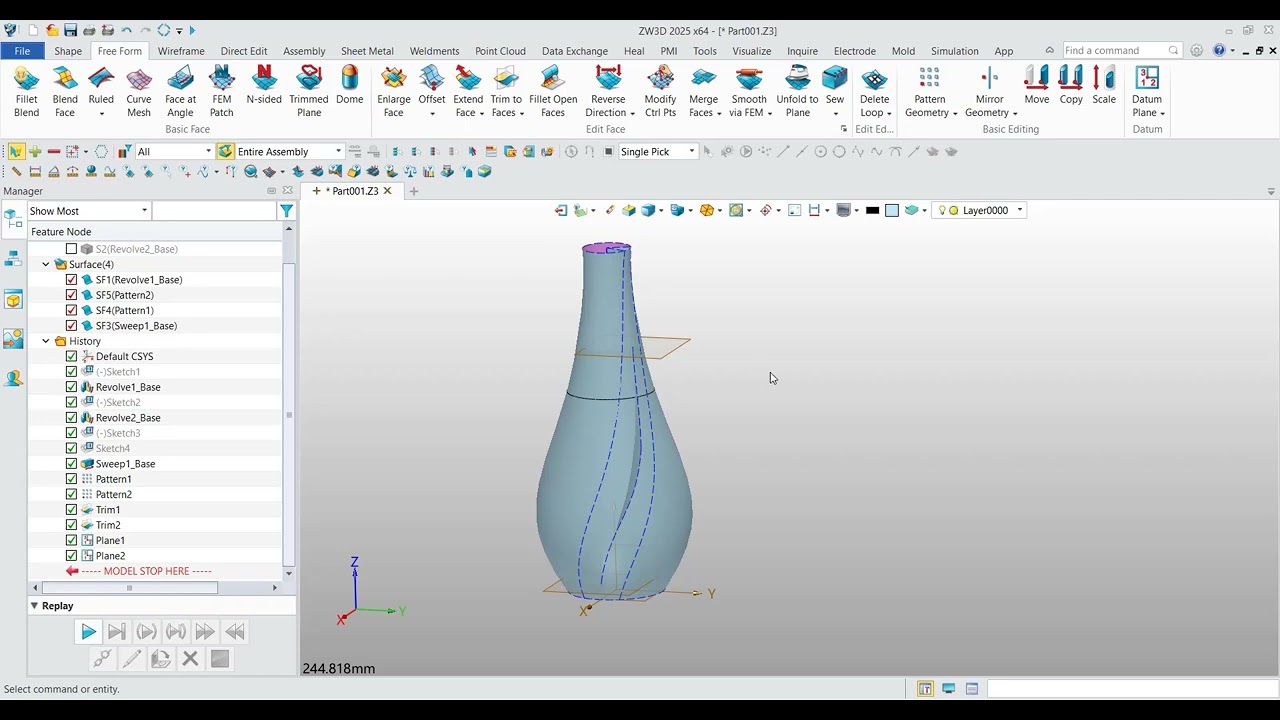Open the Pattern Geometry tool

(930, 92)
